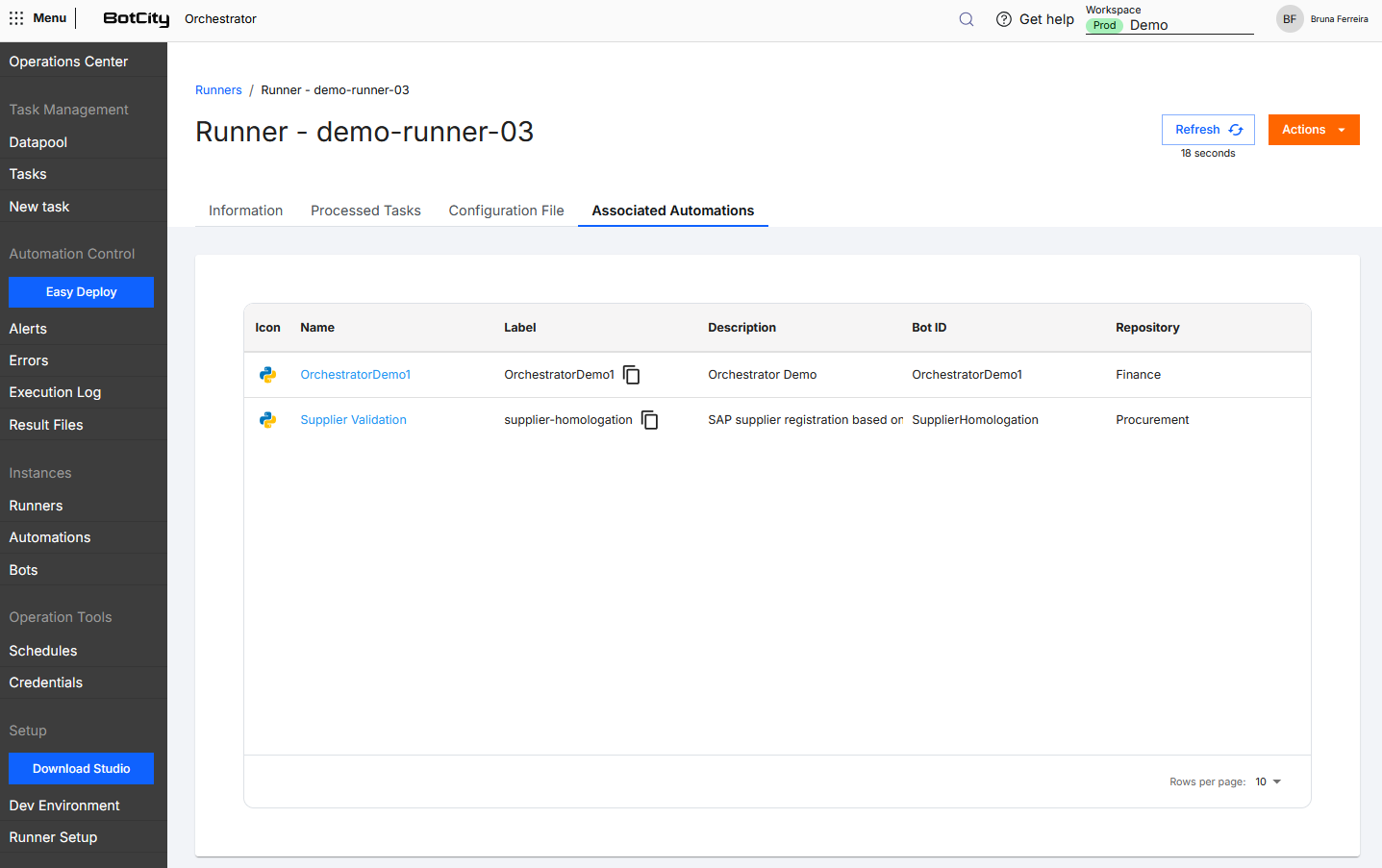Select the Associated Automations tab

[x=673, y=211]
